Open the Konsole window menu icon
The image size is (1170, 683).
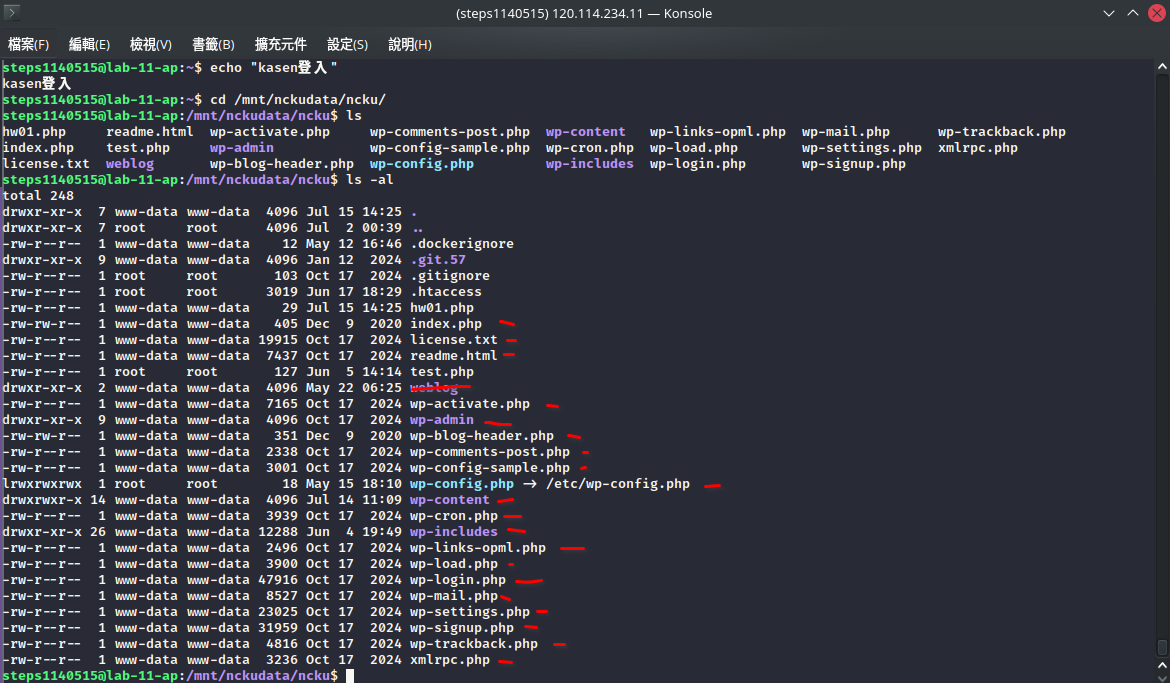(x=14, y=14)
